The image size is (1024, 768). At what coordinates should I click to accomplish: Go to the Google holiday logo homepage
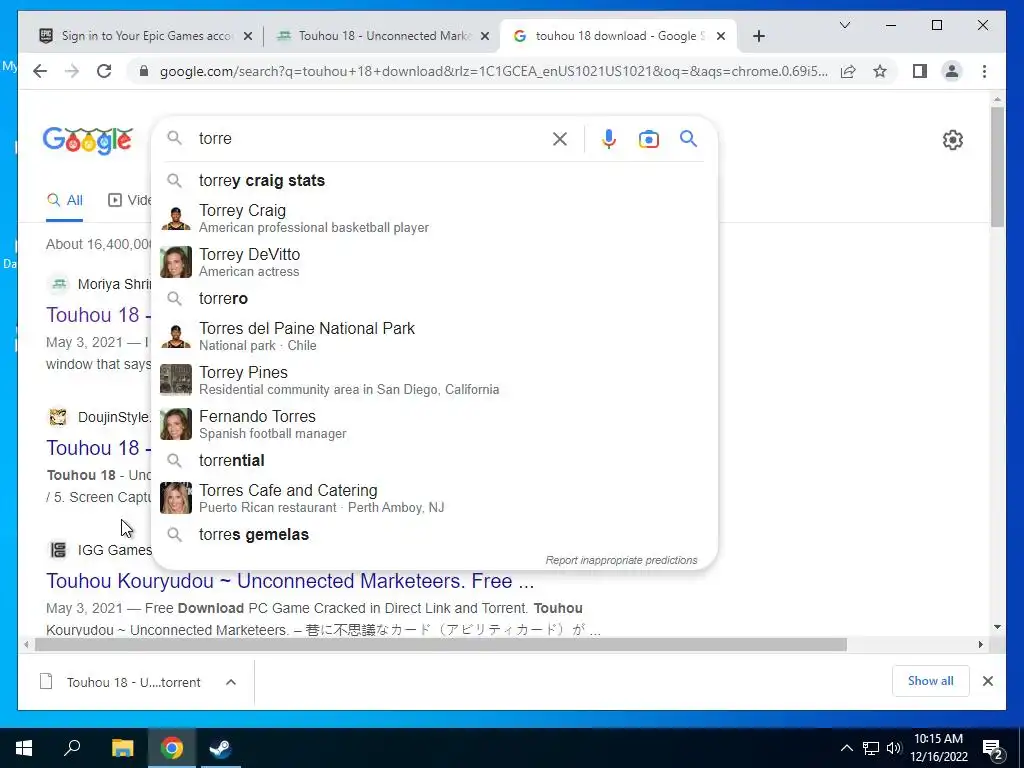pyautogui.click(x=88, y=140)
